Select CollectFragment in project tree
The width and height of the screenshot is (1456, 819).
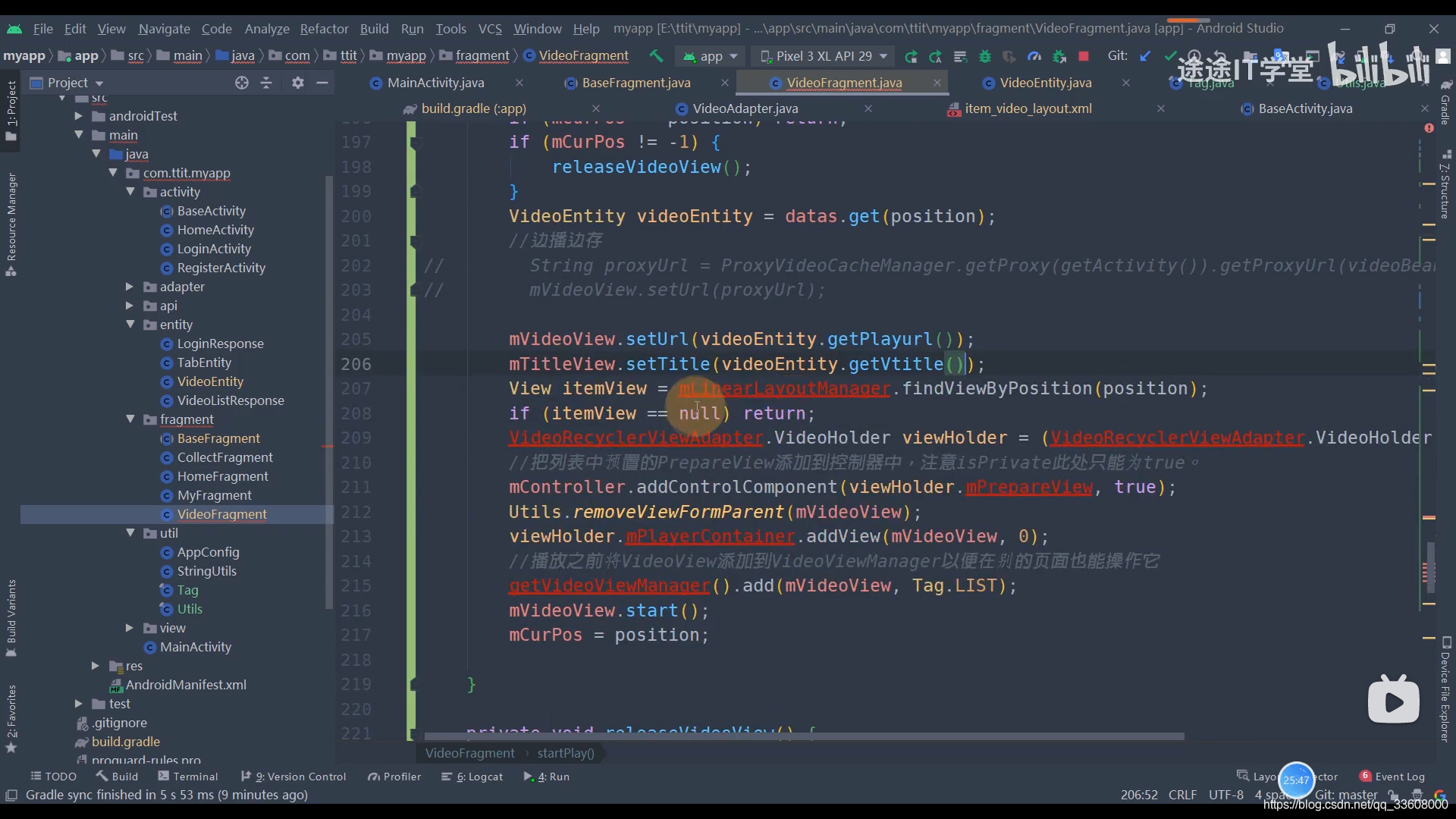pos(224,457)
